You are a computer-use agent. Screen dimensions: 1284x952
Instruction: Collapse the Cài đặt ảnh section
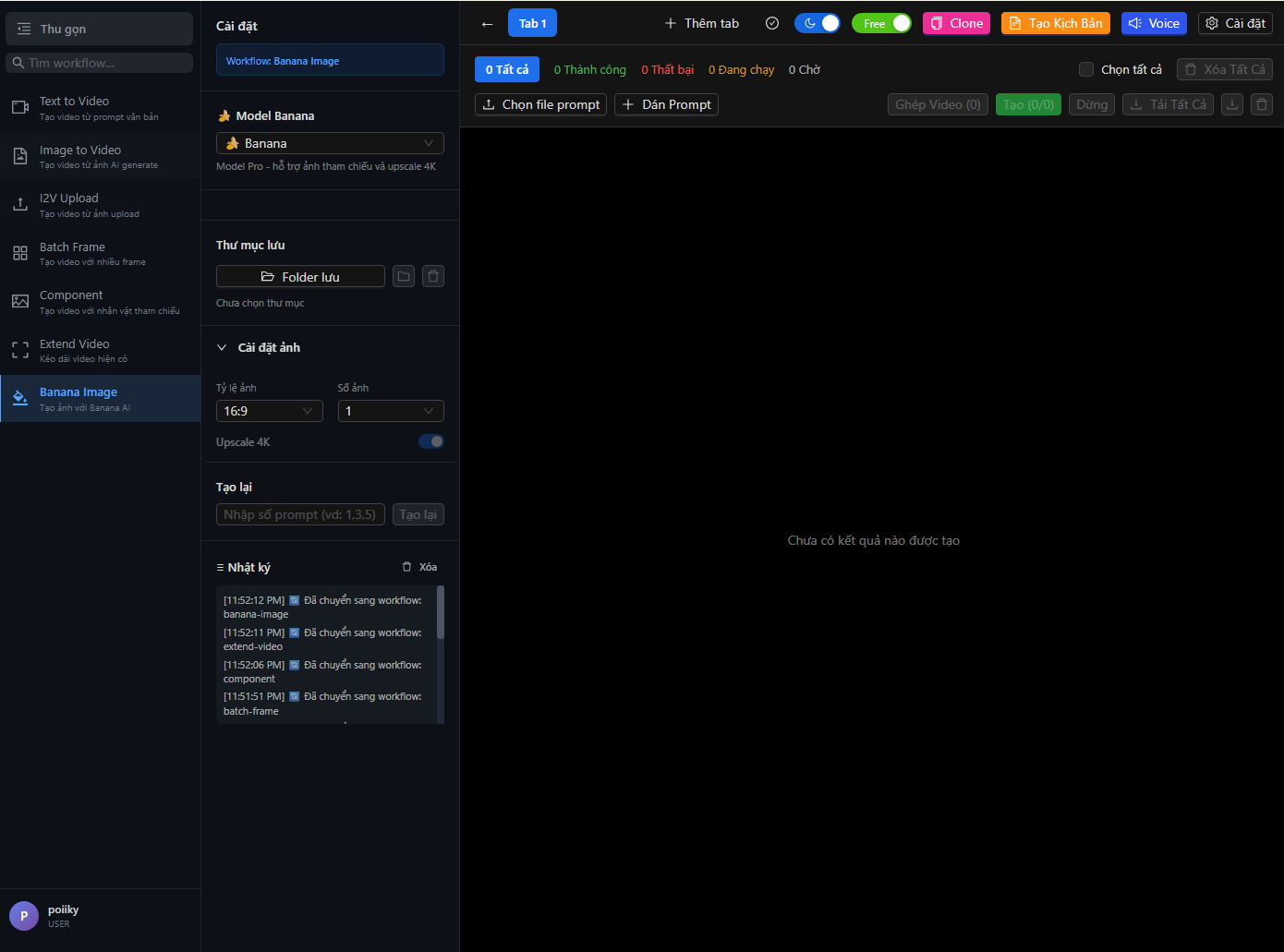tap(222, 347)
